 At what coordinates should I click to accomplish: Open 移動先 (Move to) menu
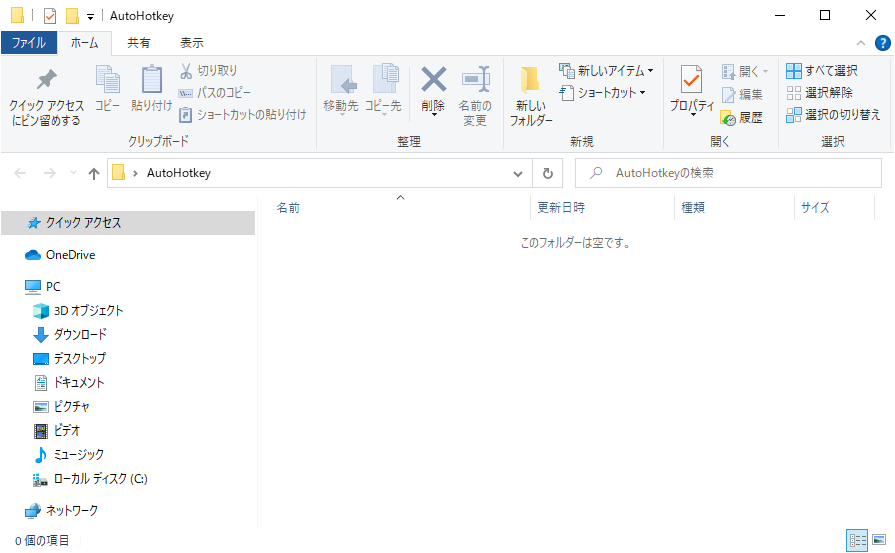[341, 90]
